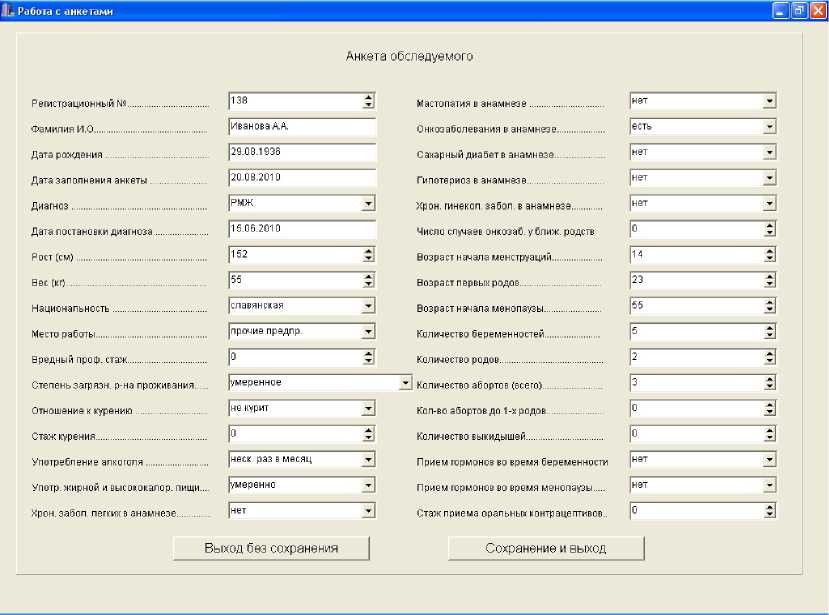Decrease the Количество абортов (всего) value

pos(769,387)
